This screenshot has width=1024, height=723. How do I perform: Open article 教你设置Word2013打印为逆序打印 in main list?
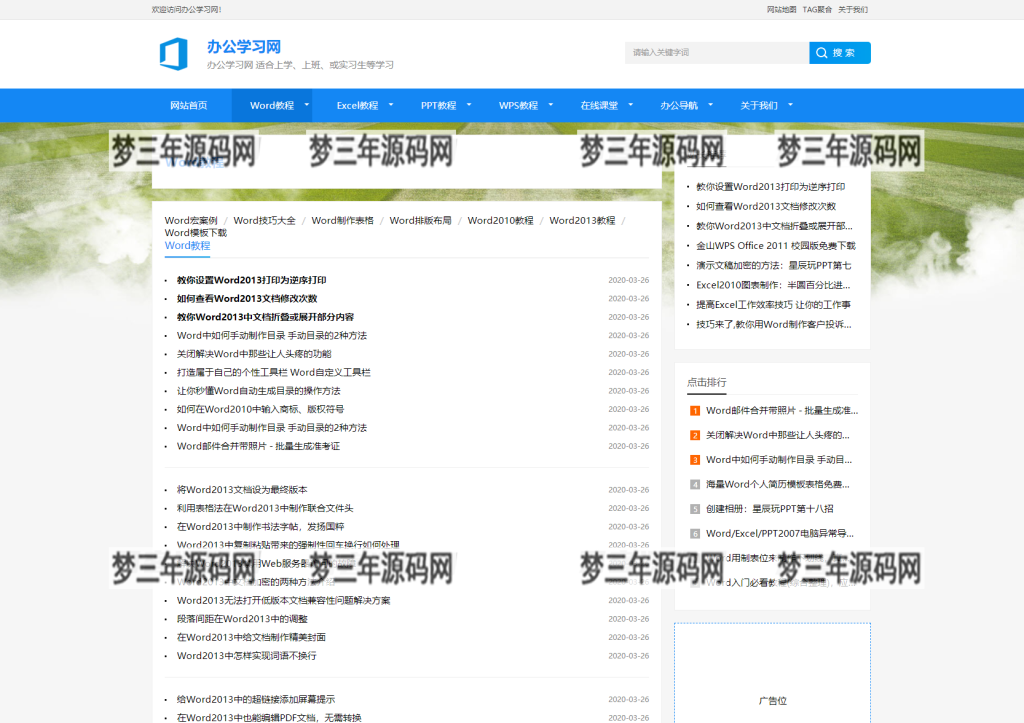pos(251,280)
